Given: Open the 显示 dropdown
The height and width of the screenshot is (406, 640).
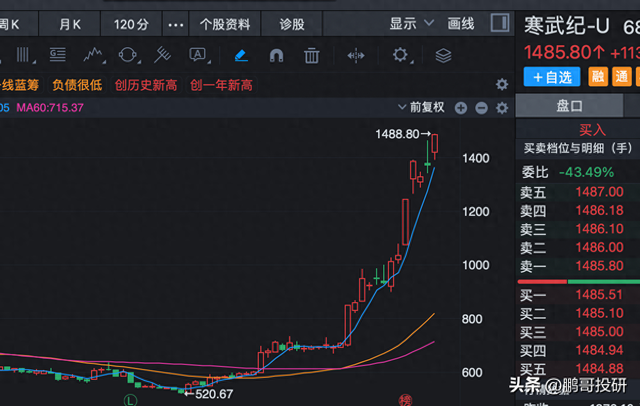Looking at the screenshot, I should pyautogui.click(x=411, y=24).
